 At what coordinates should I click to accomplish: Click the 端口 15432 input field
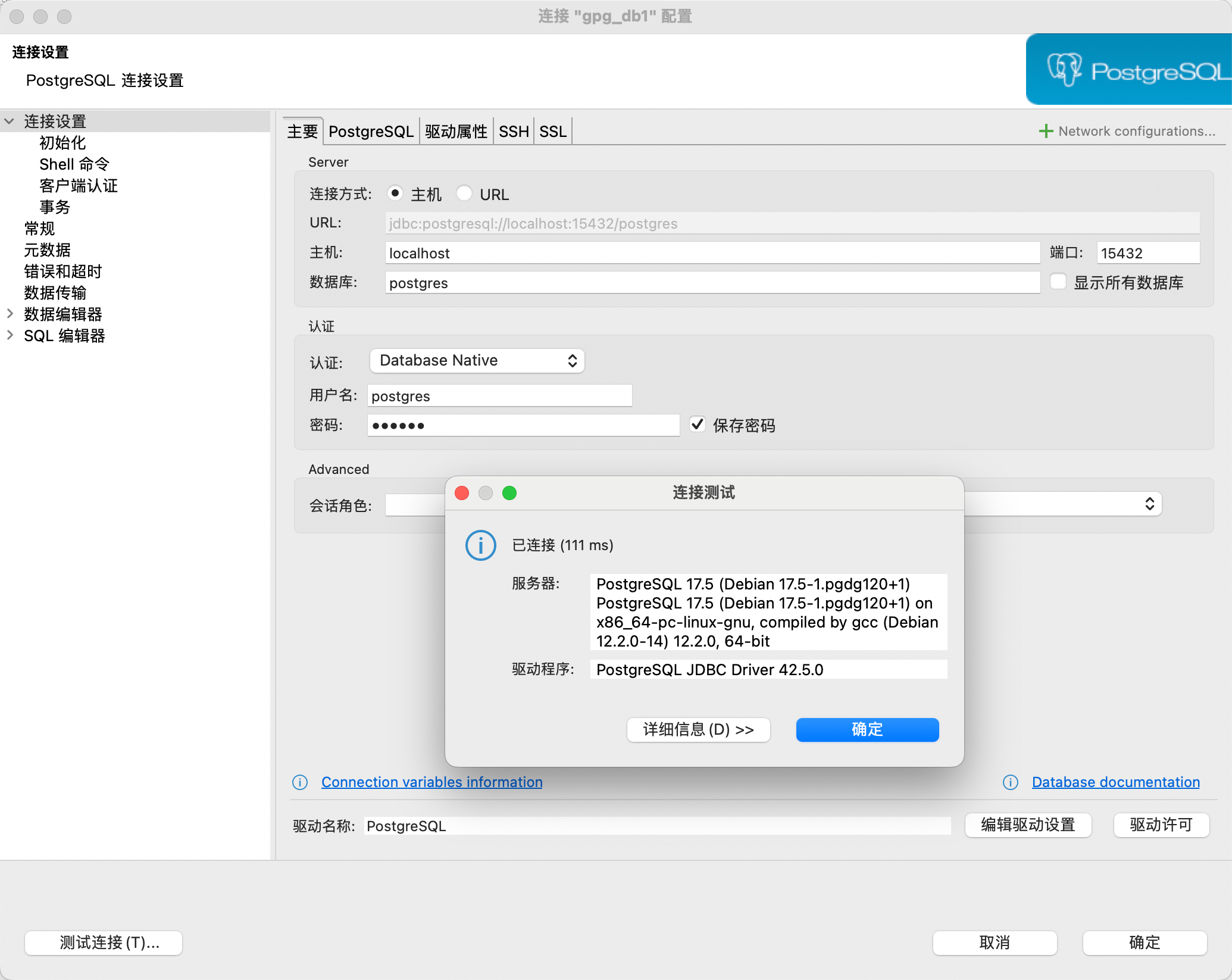click(1148, 253)
